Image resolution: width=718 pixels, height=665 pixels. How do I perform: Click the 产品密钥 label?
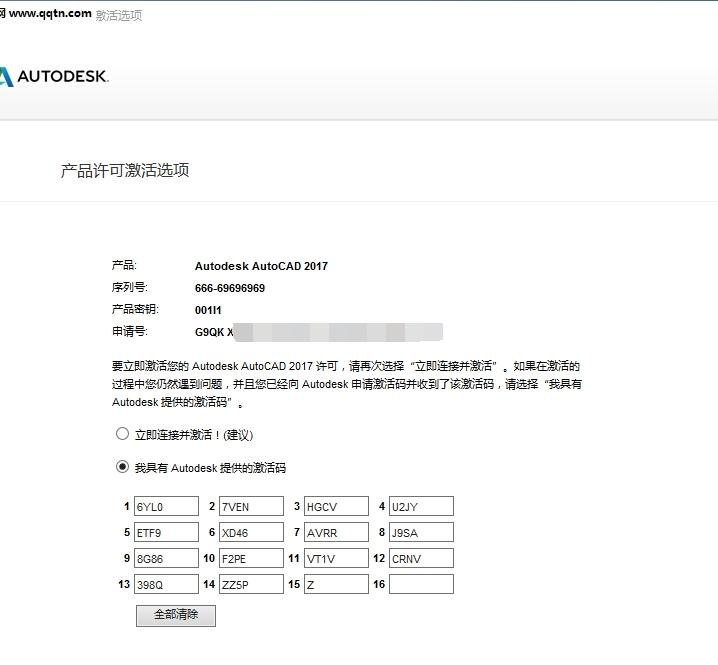pos(135,309)
